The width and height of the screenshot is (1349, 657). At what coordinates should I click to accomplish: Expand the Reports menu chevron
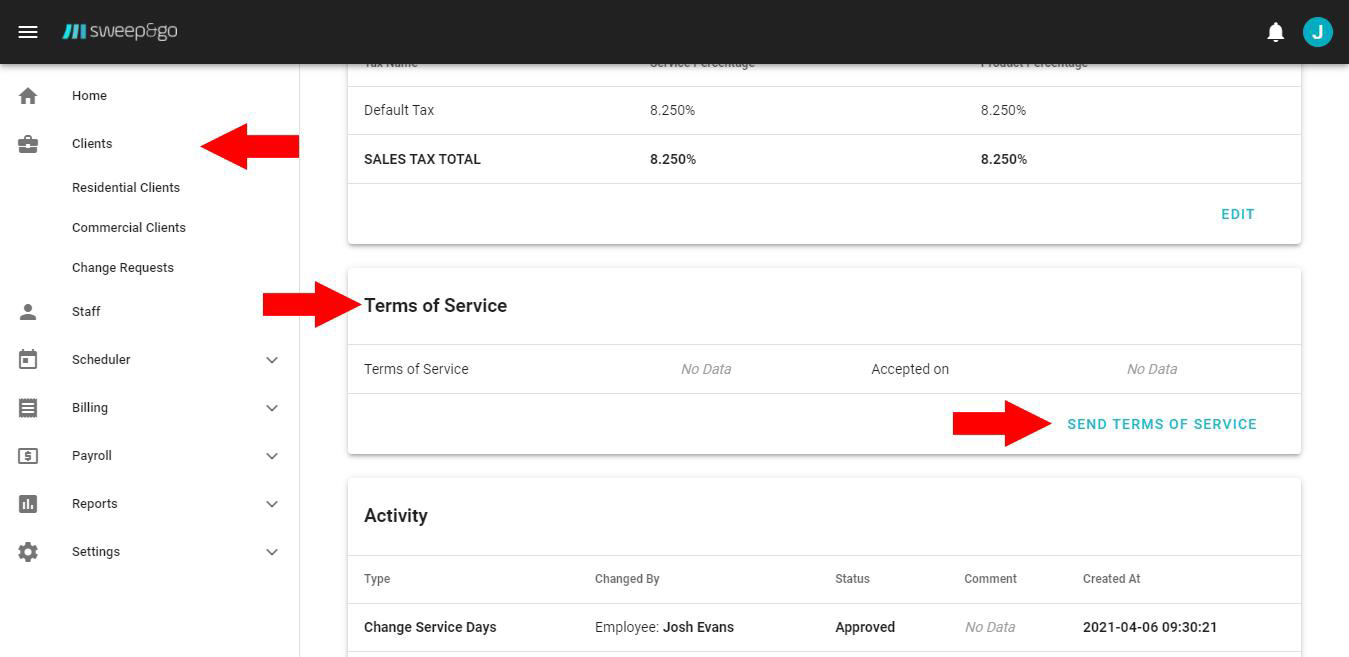click(x=272, y=504)
